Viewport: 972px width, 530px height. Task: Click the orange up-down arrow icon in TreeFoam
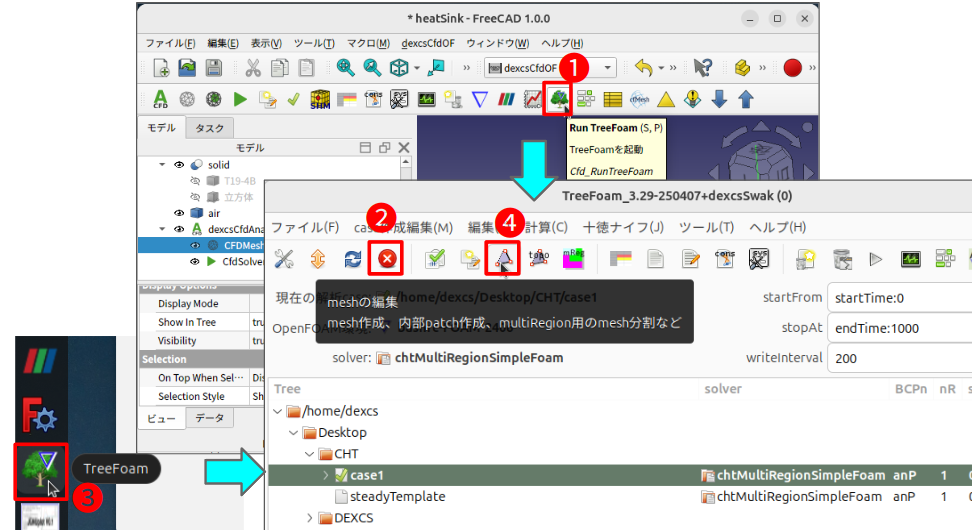pos(318,258)
